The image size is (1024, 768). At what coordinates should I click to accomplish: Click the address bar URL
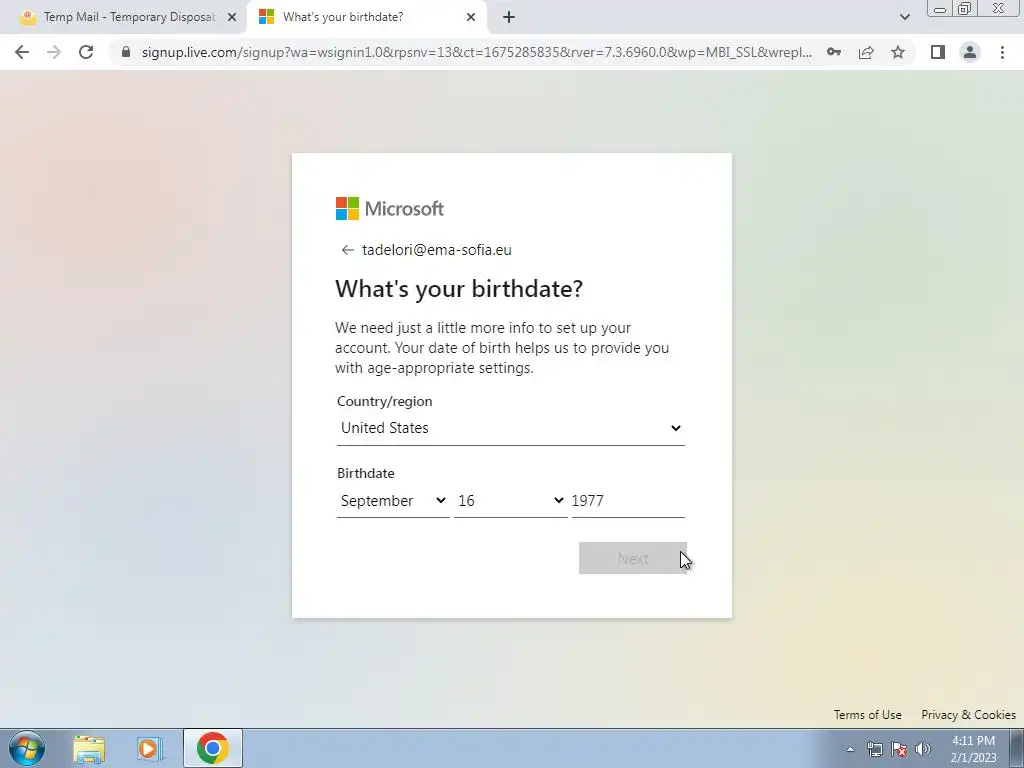tap(477, 52)
